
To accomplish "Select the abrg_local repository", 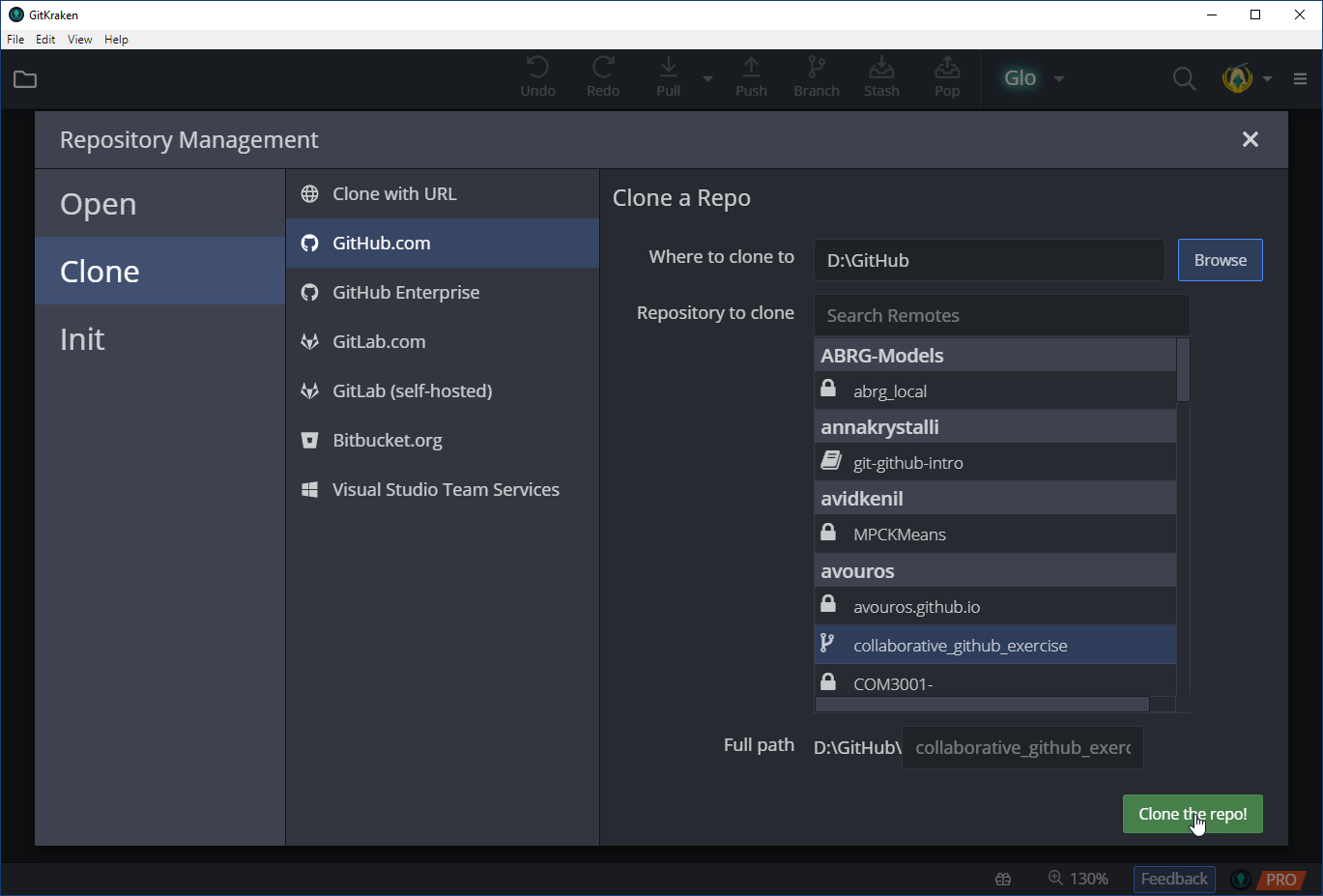I will click(995, 390).
